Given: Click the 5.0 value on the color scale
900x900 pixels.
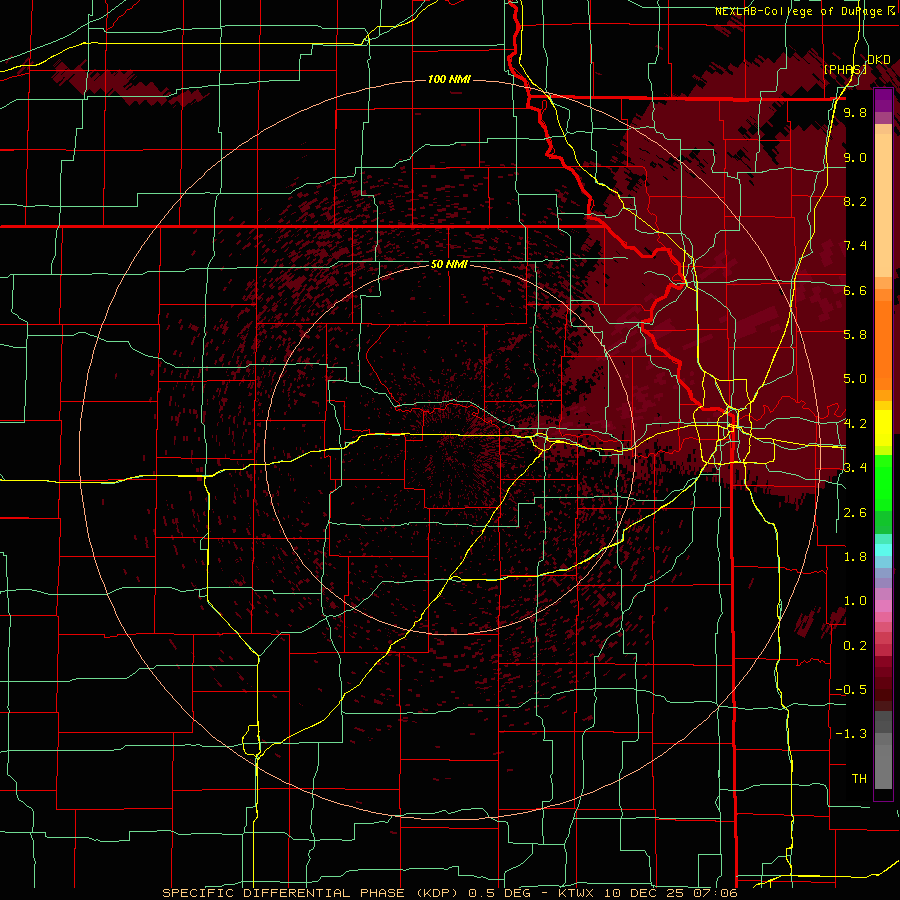Looking at the screenshot, I should (x=855, y=379).
